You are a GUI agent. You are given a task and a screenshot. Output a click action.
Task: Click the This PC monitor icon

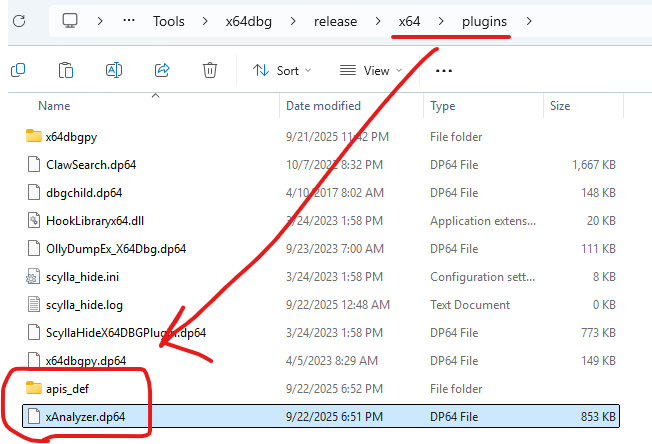click(x=70, y=20)
